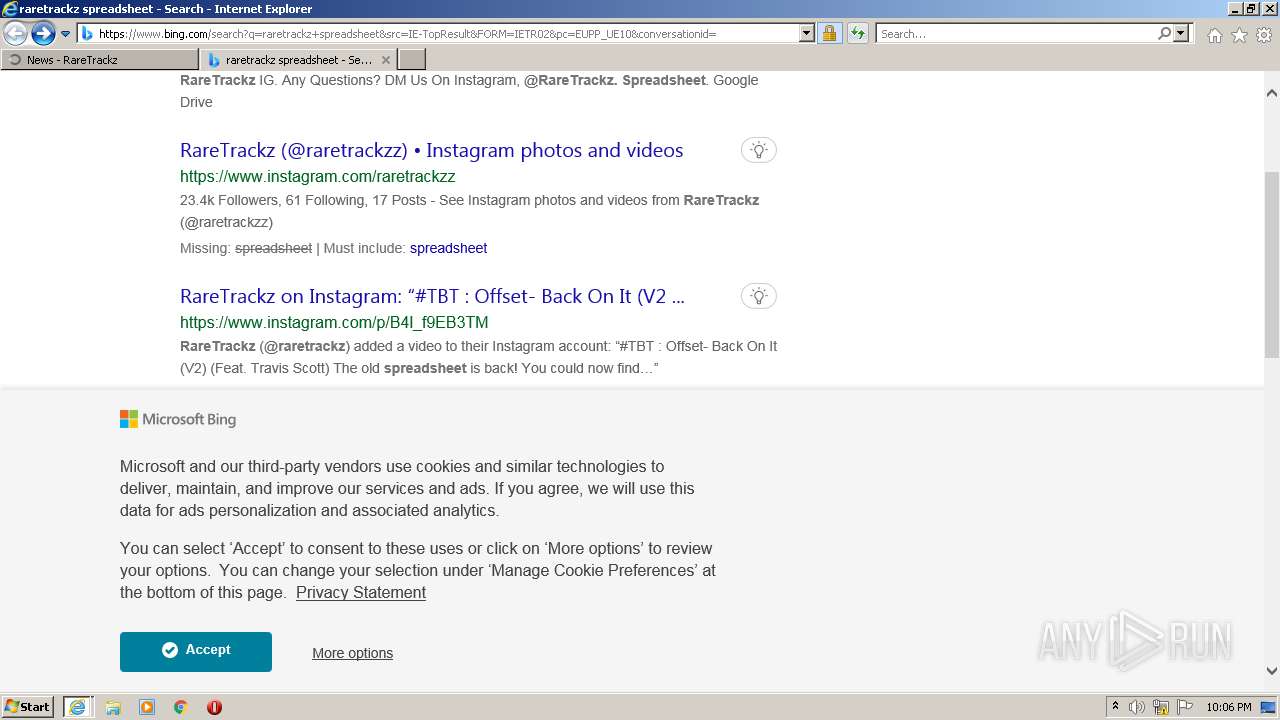Open the File Explorer taskbar icon
This screenshot has height=720, width=1280.
(x=113, y=707)
